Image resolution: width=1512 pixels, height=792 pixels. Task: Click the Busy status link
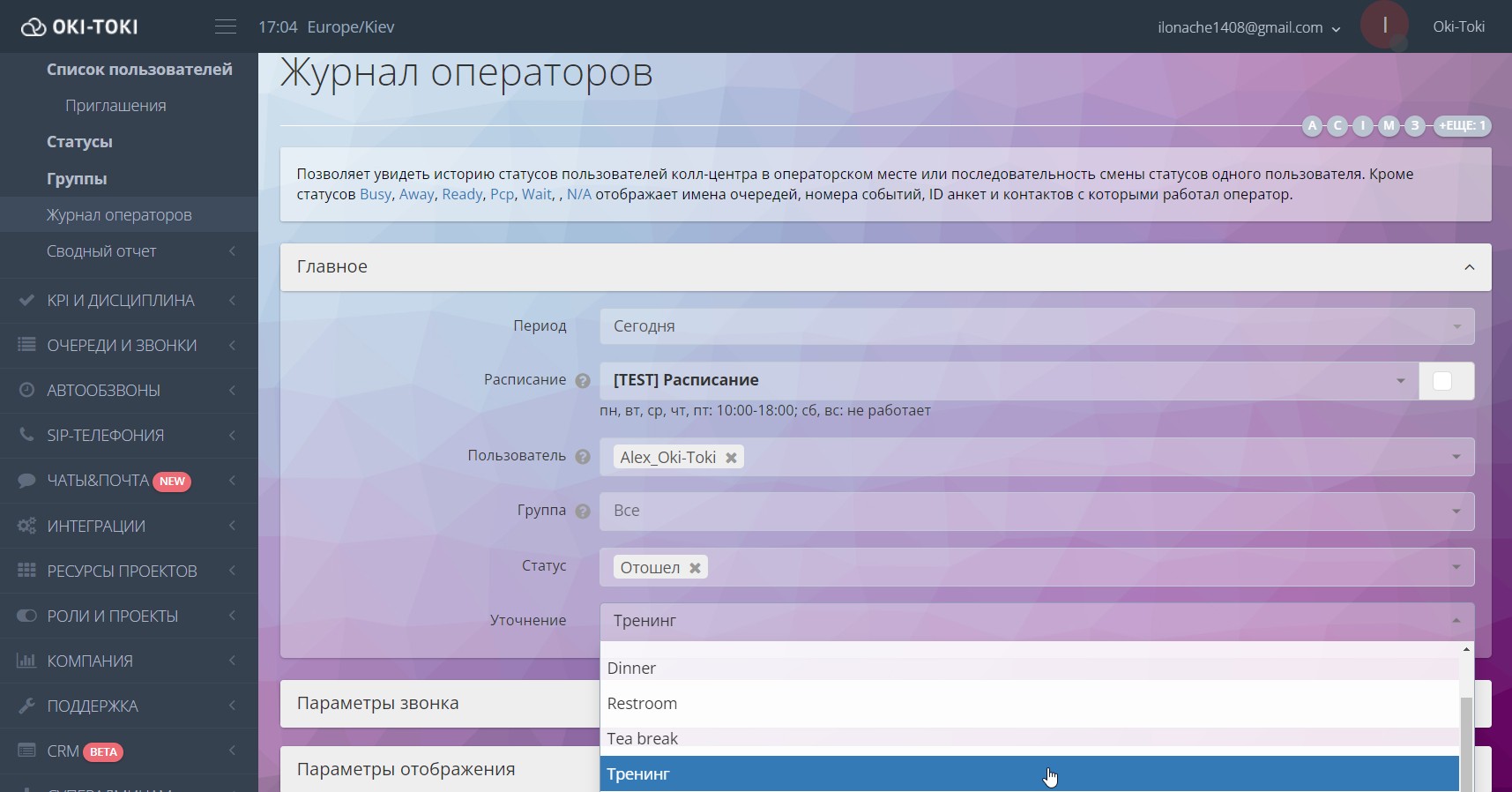375,195
